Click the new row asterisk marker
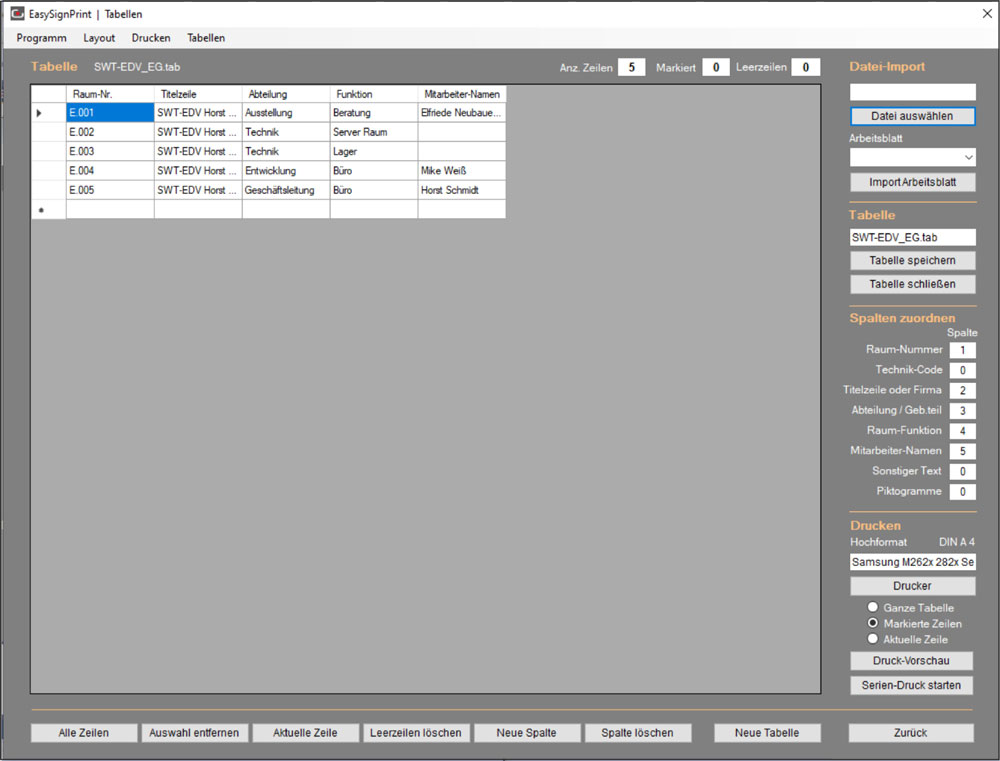Image resolution: width=1000 pixels, height=761 pixels. pyautogui.click(x=40, y=210)
